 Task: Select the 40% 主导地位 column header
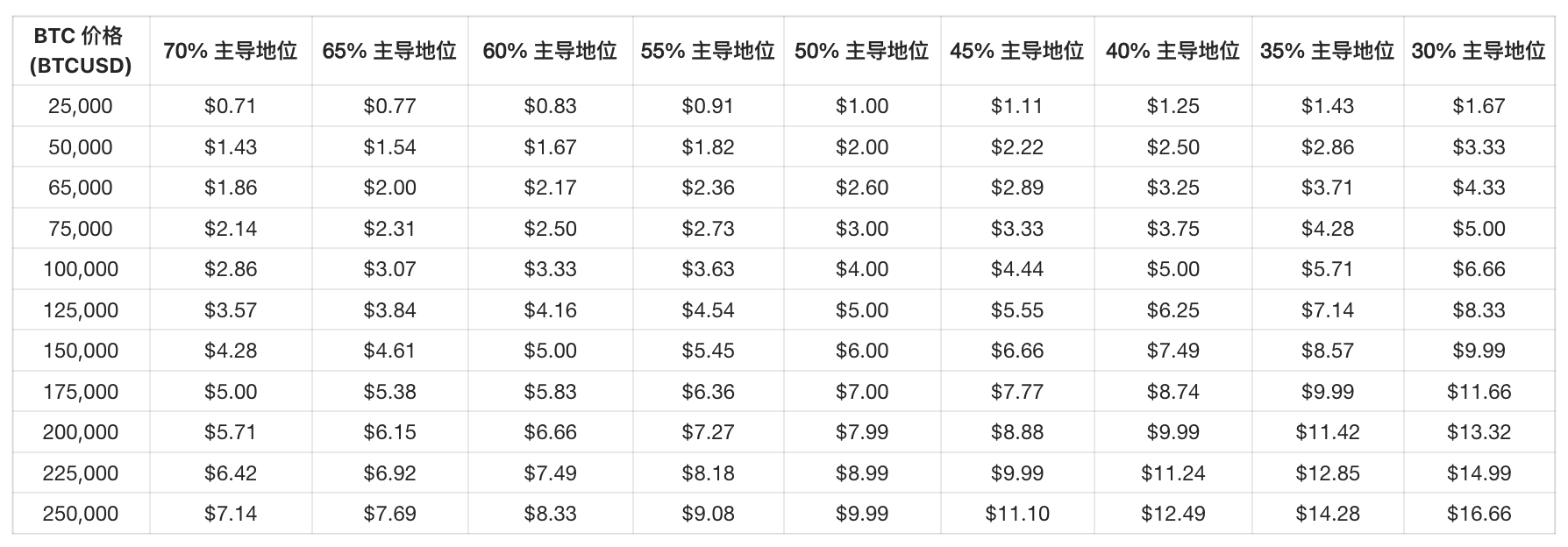pos(1172,51)
